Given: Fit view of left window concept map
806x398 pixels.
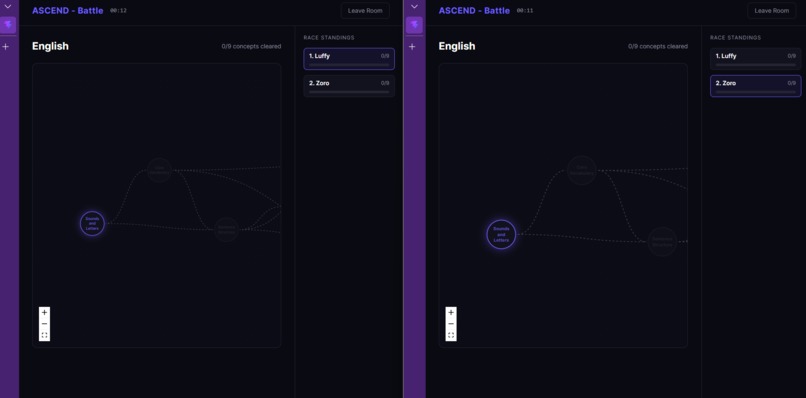Looking at the screenshot, I should click(44, 335).
